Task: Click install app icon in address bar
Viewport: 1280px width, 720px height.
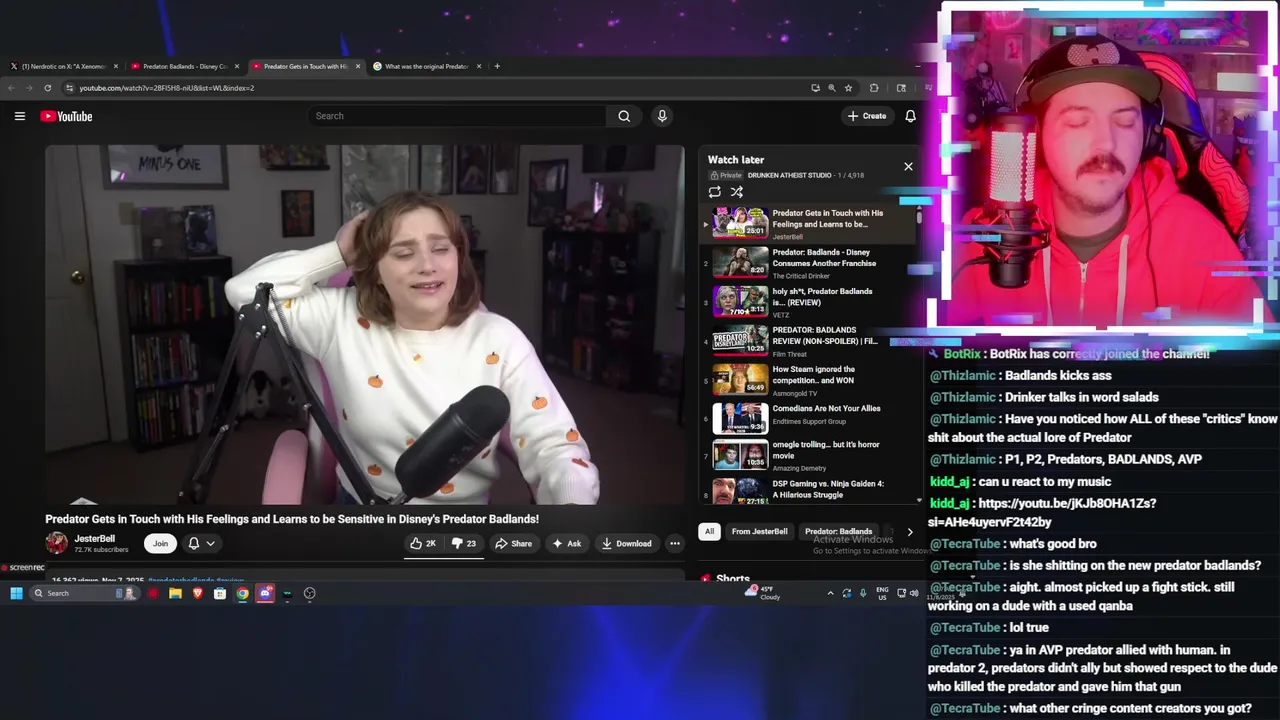Action: point(815,88)
